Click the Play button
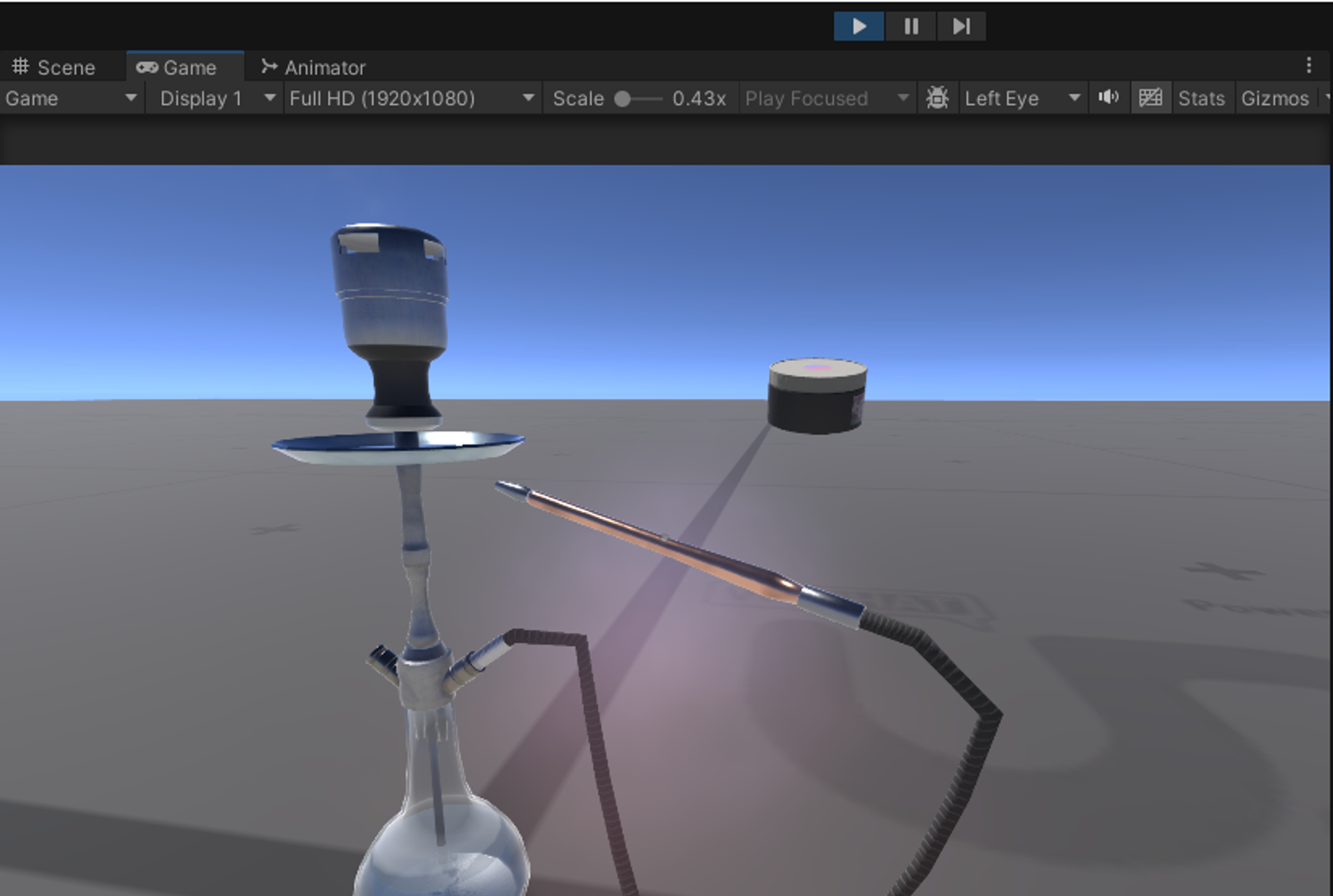 pos(858,27)
